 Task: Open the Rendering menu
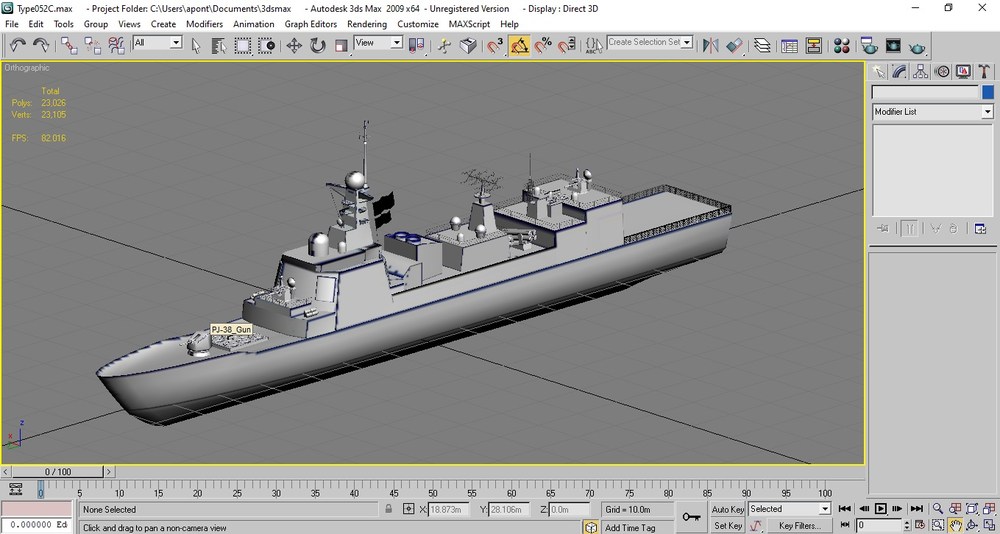coord(367,24)
